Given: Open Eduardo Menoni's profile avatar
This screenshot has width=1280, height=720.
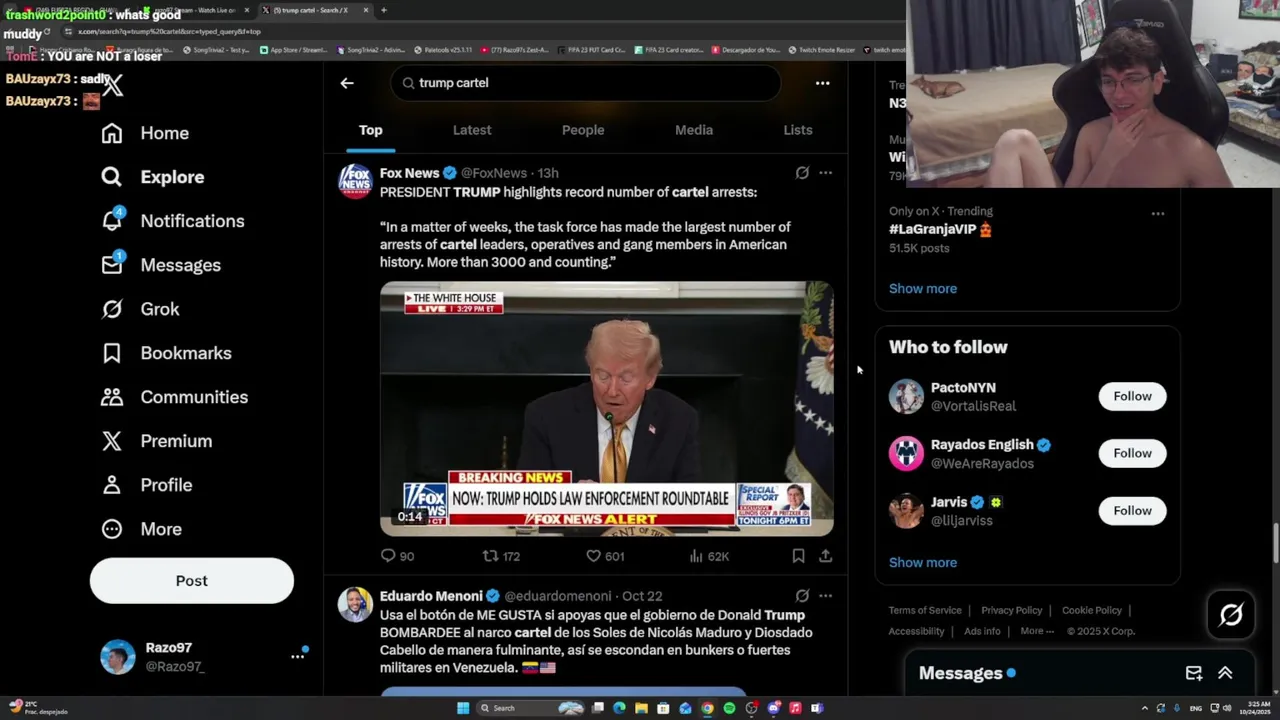Looking at the screenshot, I should [x=355, y=604].
